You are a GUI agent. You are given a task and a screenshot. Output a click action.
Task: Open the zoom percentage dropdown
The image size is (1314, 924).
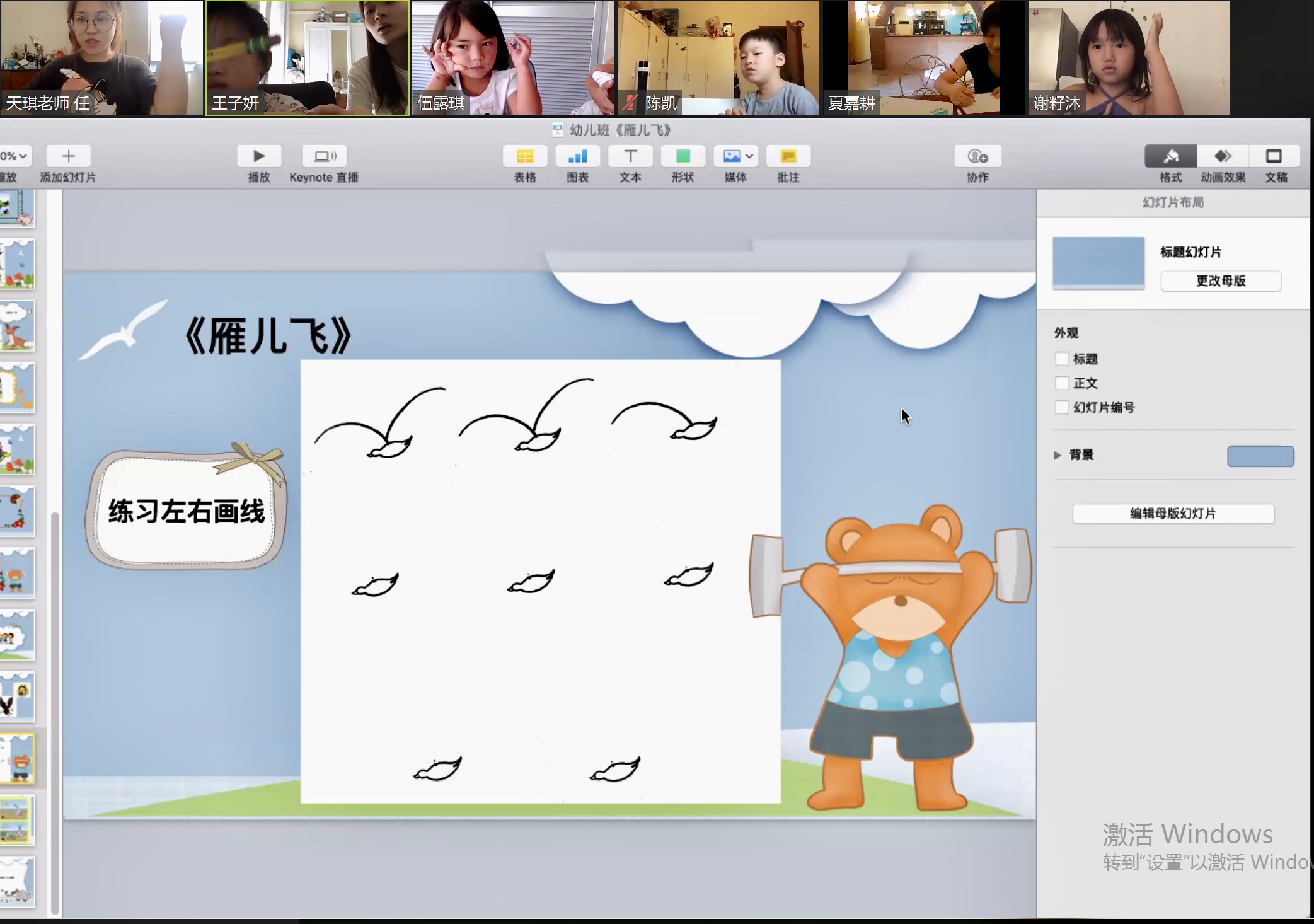[x=14, y=156]
